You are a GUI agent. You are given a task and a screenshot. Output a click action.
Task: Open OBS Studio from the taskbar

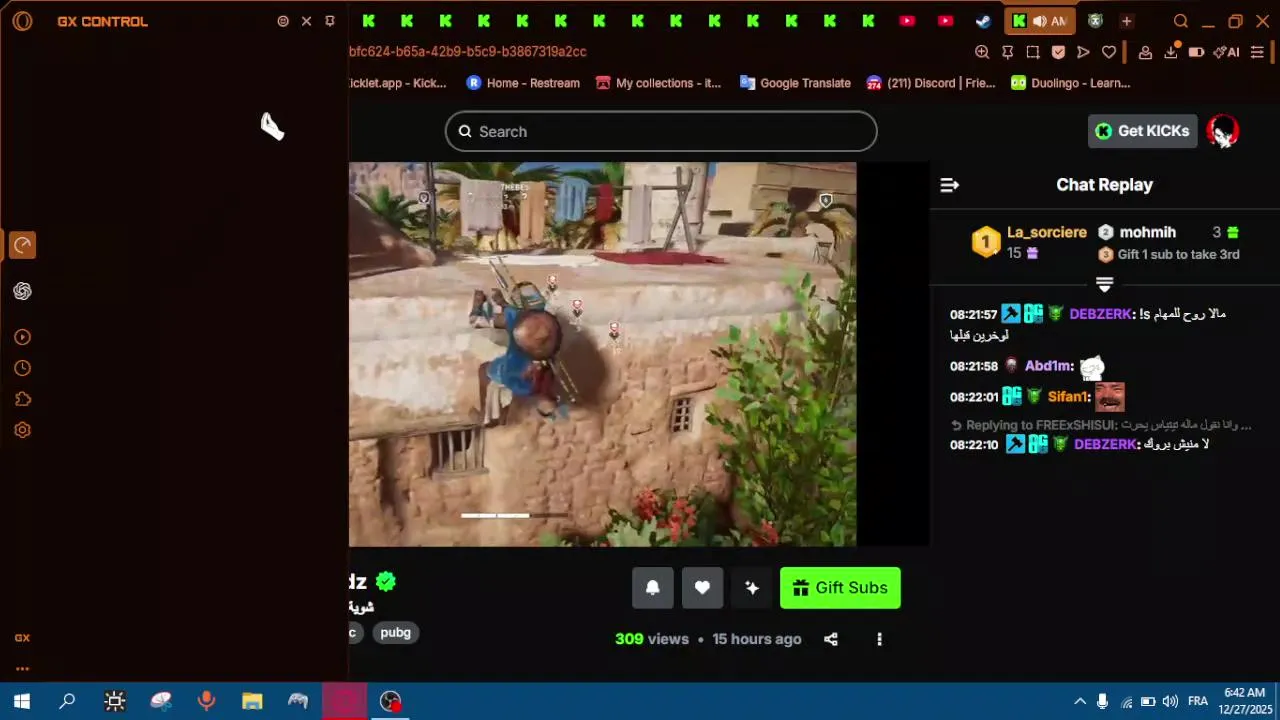point(390,701)
